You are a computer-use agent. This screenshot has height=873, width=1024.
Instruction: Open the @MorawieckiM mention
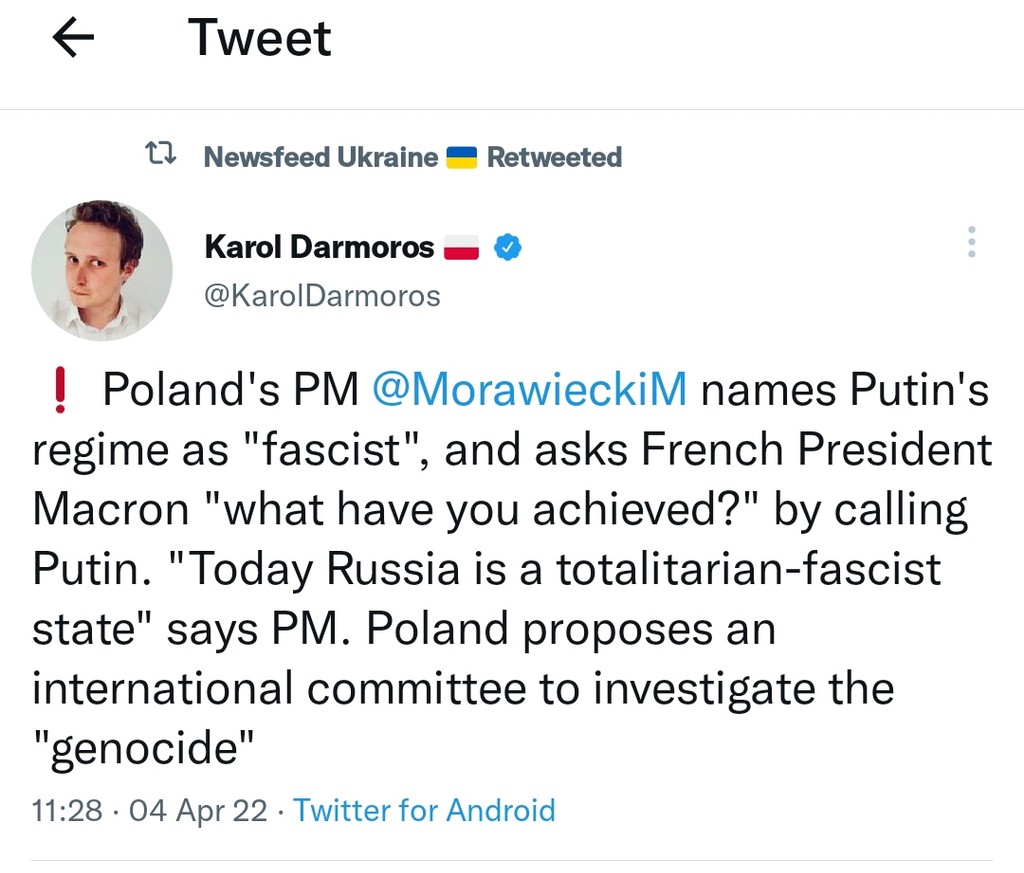point(529,390)
